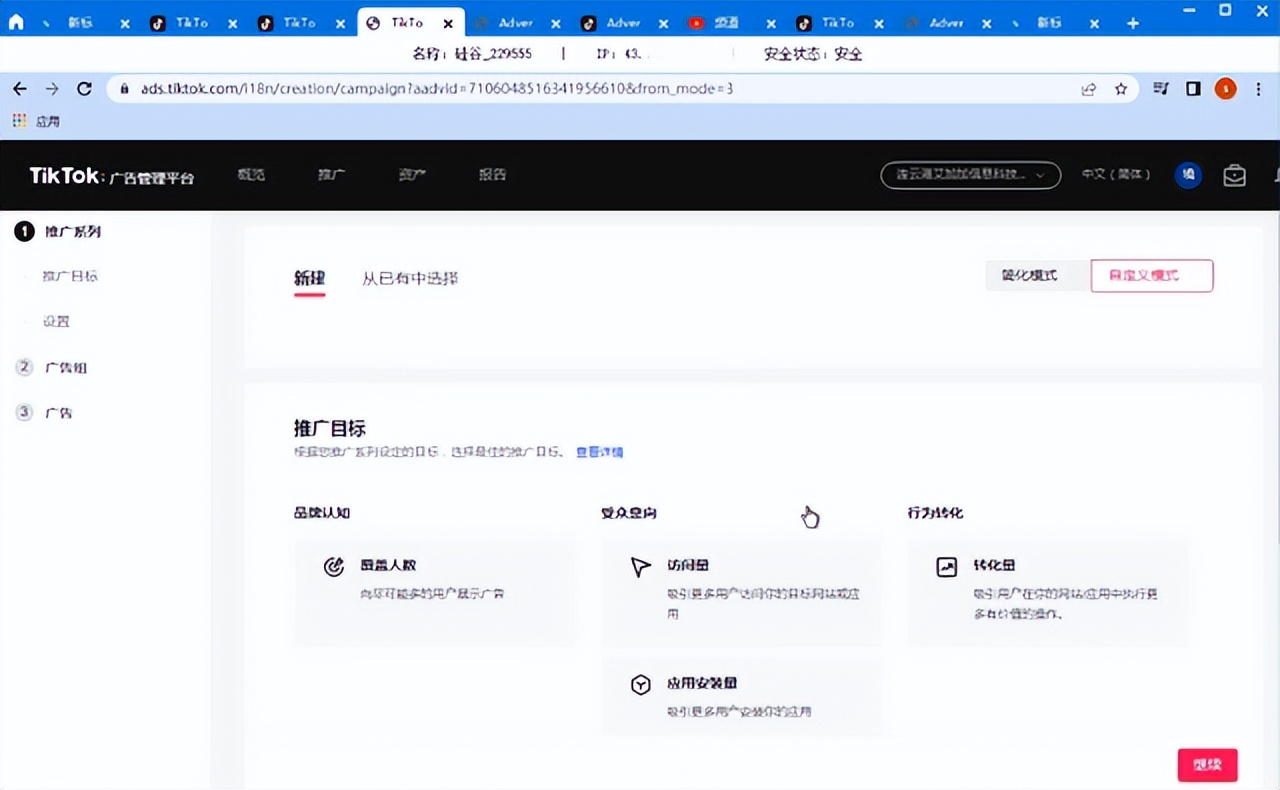Click the blue user avatar in header
1280x790 pixels.
tap(1188, 175)
